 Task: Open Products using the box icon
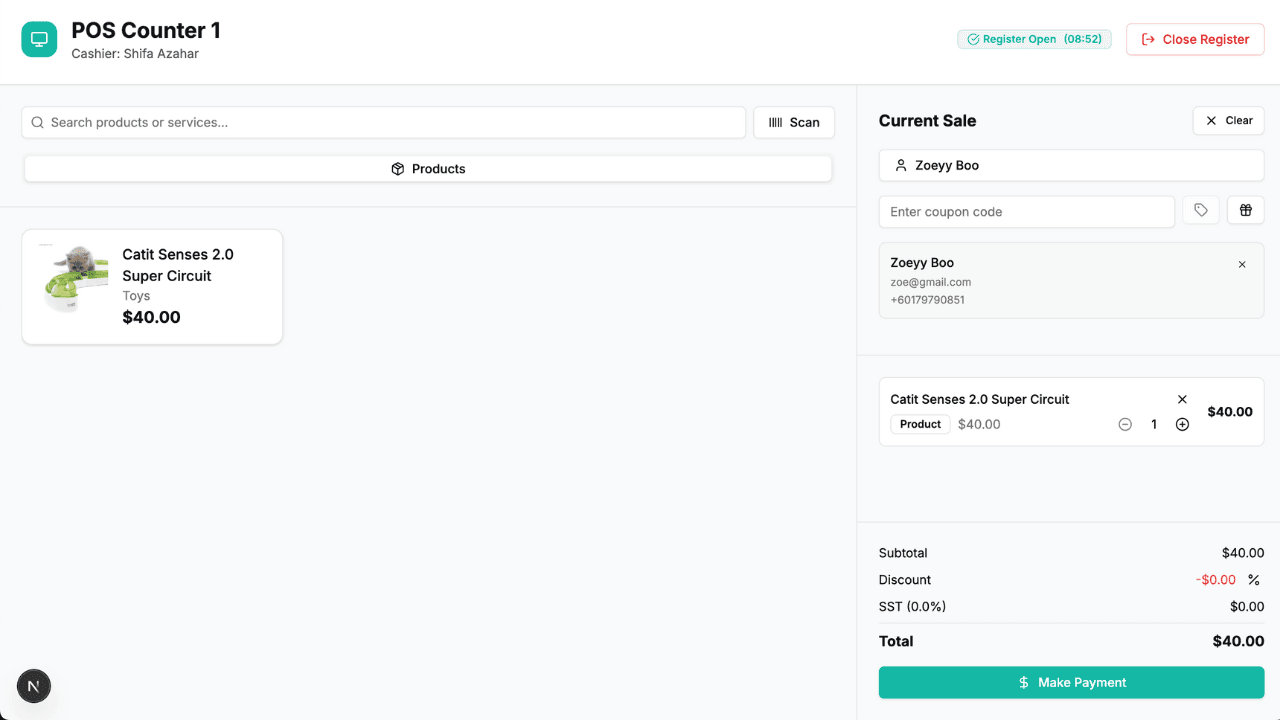[398, 168]
